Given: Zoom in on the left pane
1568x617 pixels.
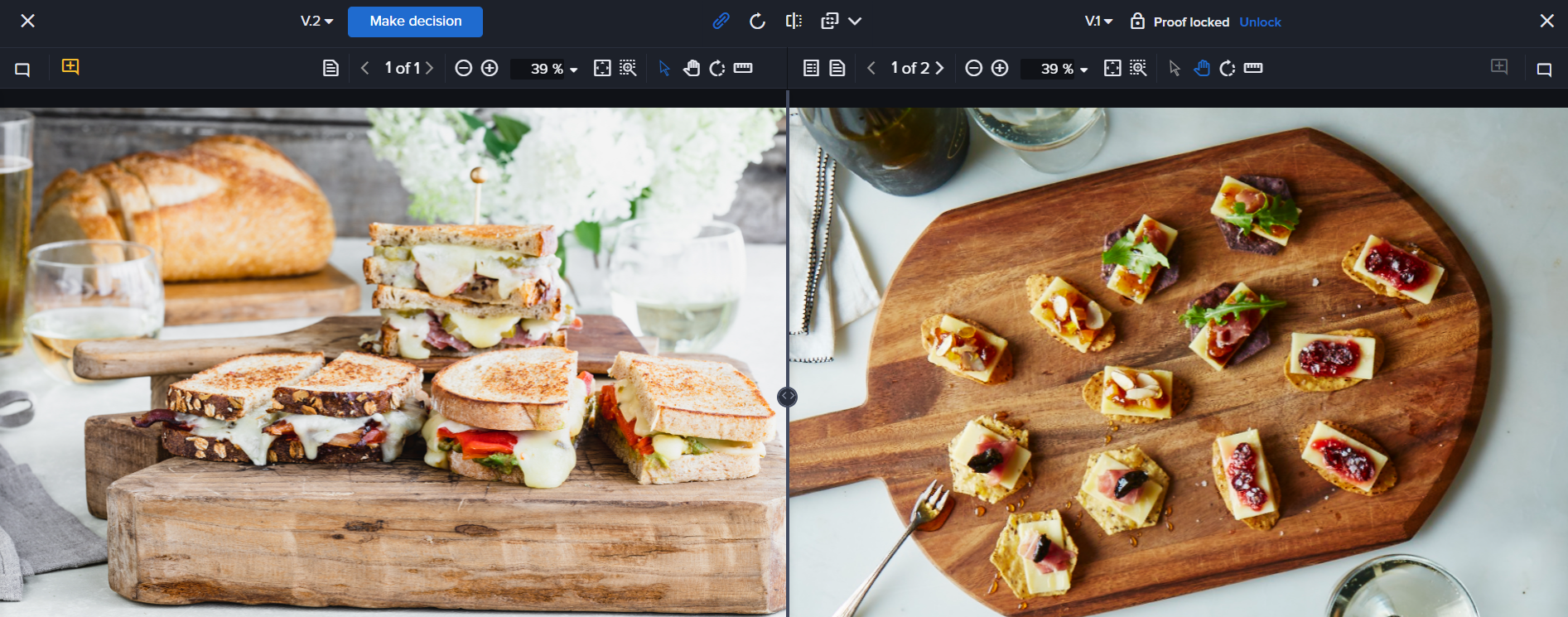Looking at the screenshot, I should (x=490, y=68).
